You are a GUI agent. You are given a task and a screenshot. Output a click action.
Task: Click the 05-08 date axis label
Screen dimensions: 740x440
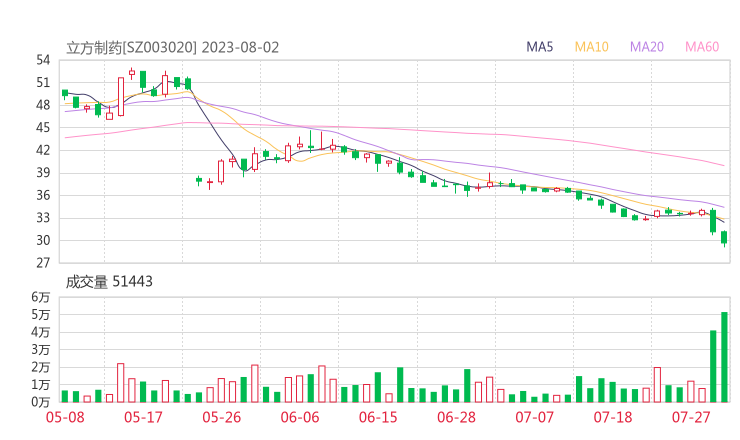coord(65,417)
